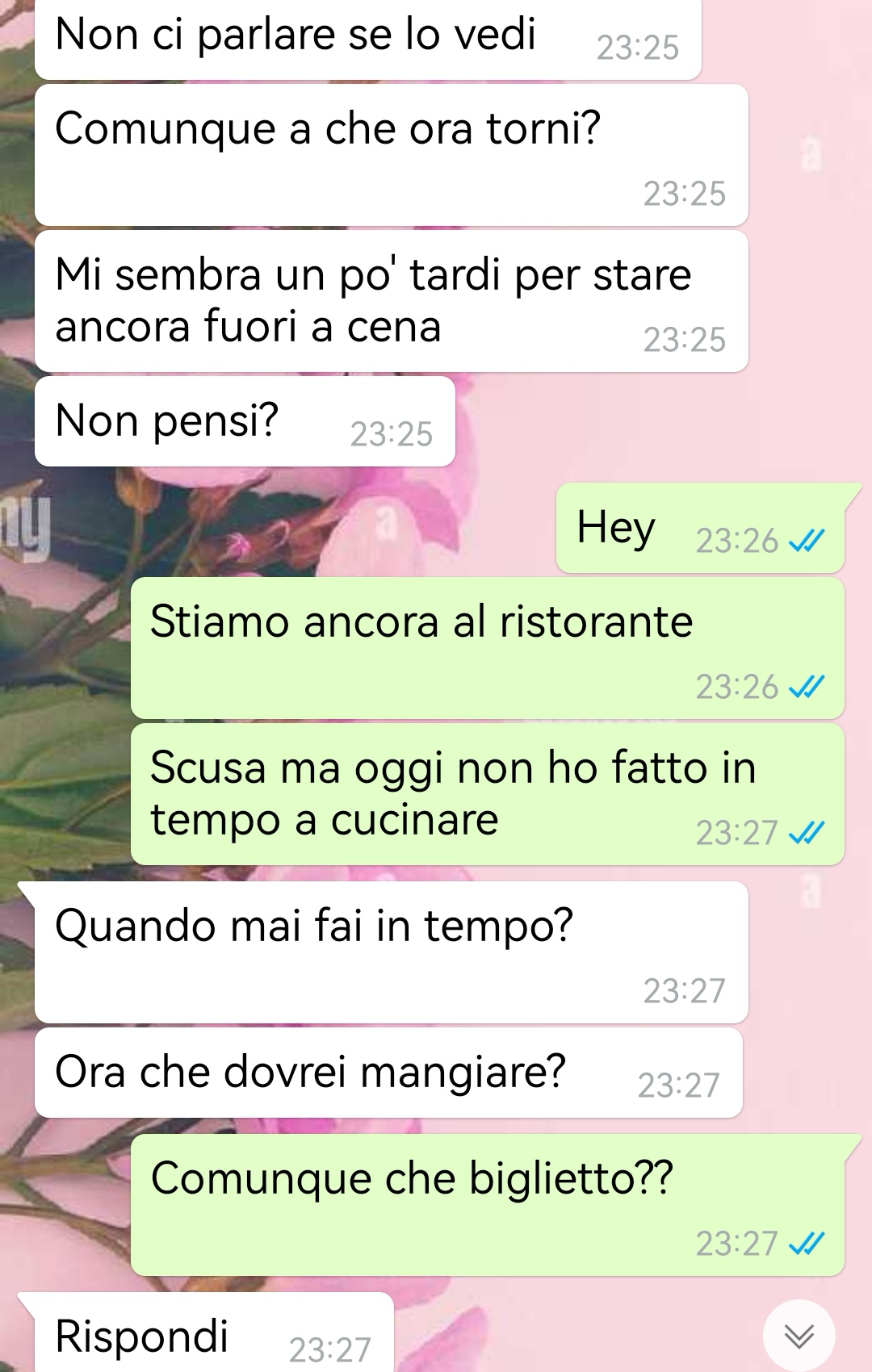Select the 'Non ci parlare se lo vedi' message

[368, 40]
